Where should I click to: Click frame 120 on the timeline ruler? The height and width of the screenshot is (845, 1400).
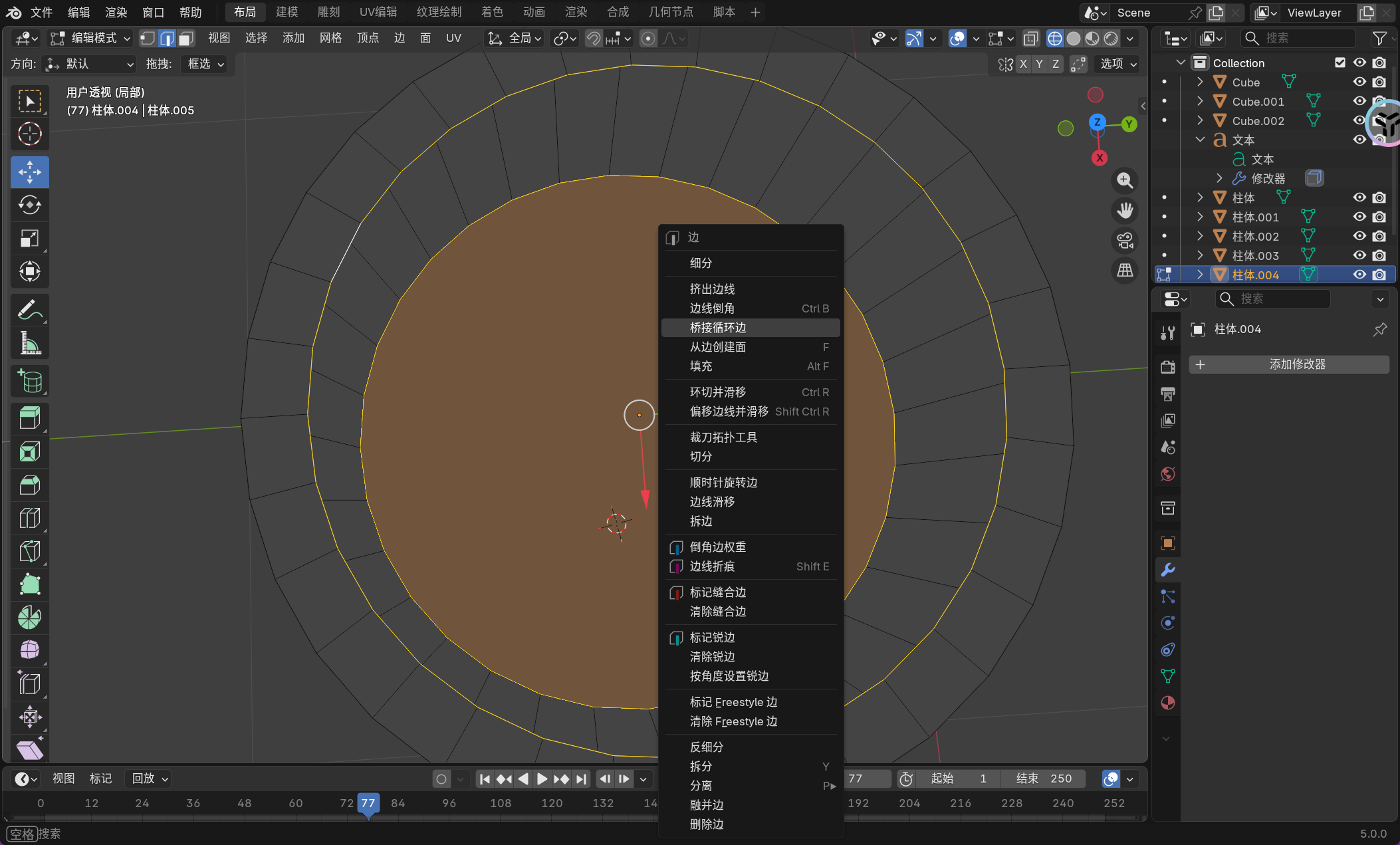551,803
